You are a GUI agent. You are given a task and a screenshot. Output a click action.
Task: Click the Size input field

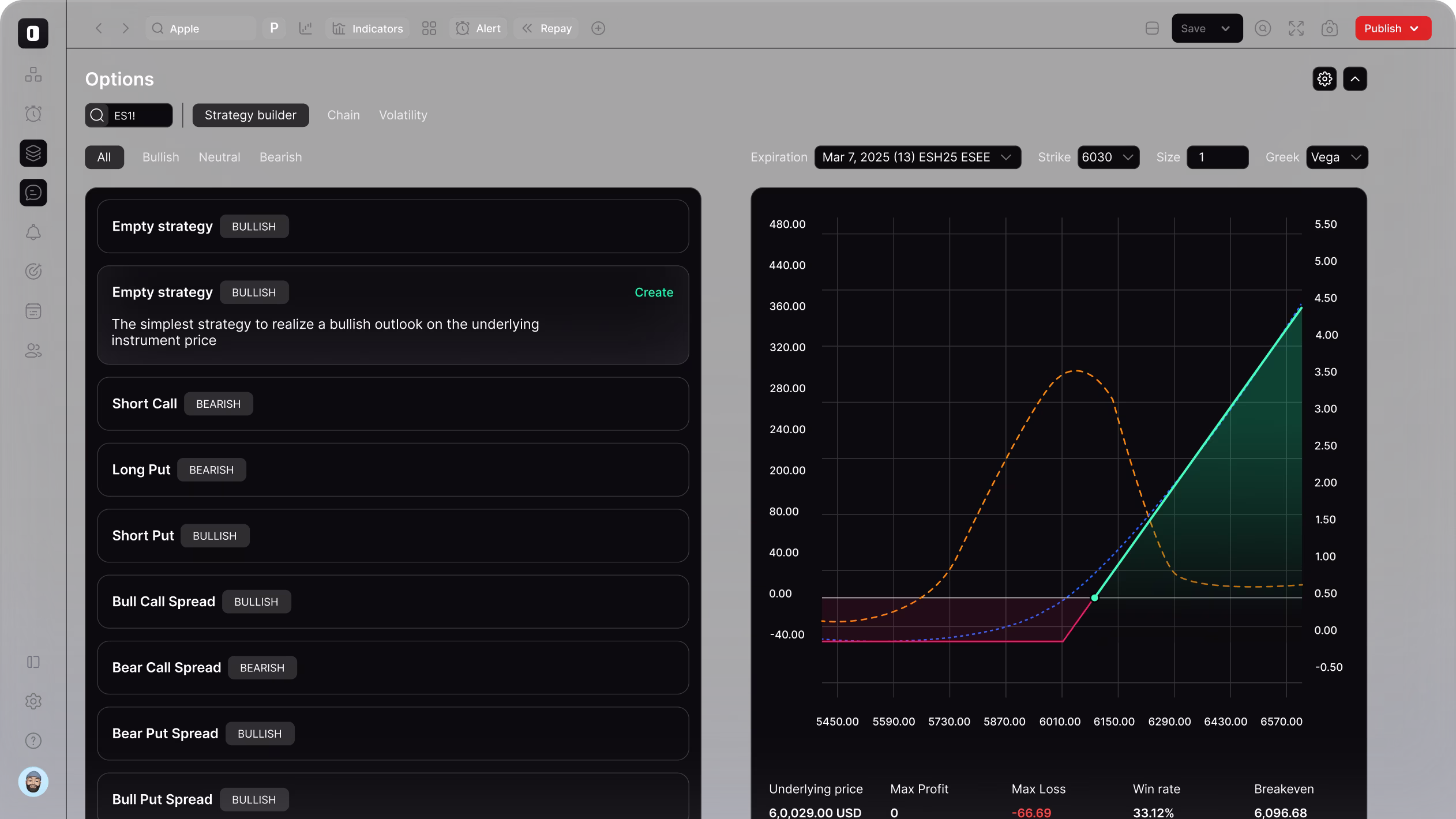point(1217,157)
